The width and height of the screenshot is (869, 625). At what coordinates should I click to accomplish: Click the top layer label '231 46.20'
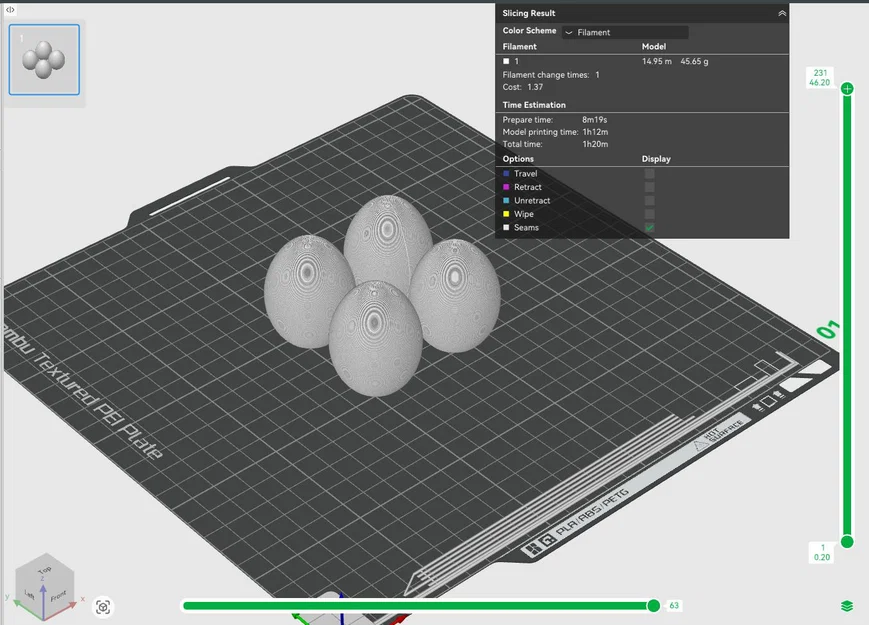820,78
